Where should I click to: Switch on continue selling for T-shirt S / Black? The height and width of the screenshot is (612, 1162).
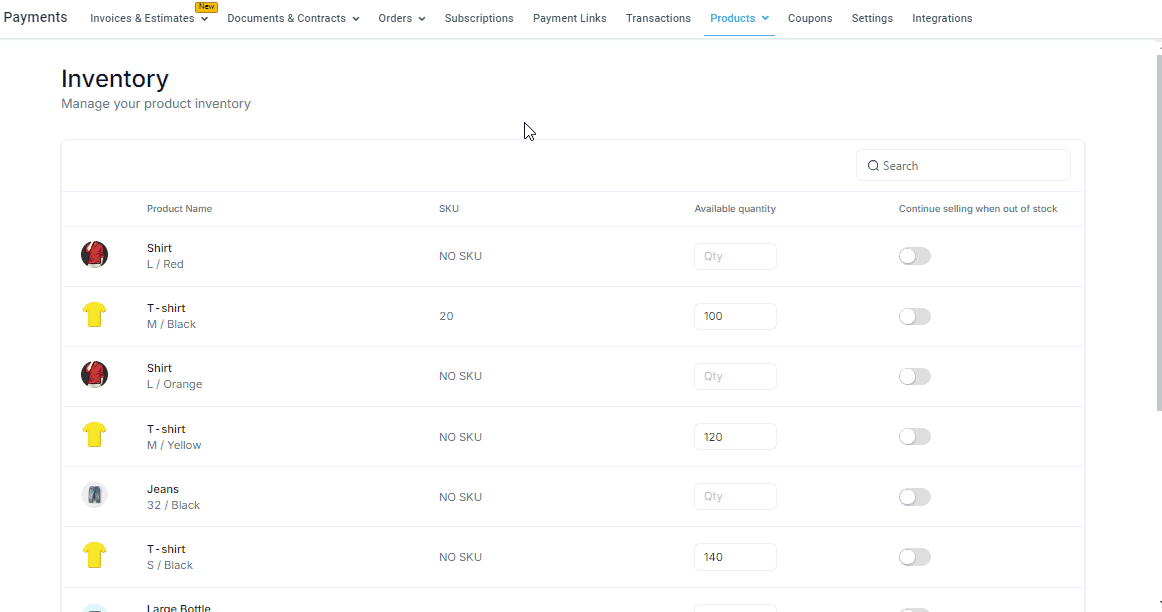point(914,557)
